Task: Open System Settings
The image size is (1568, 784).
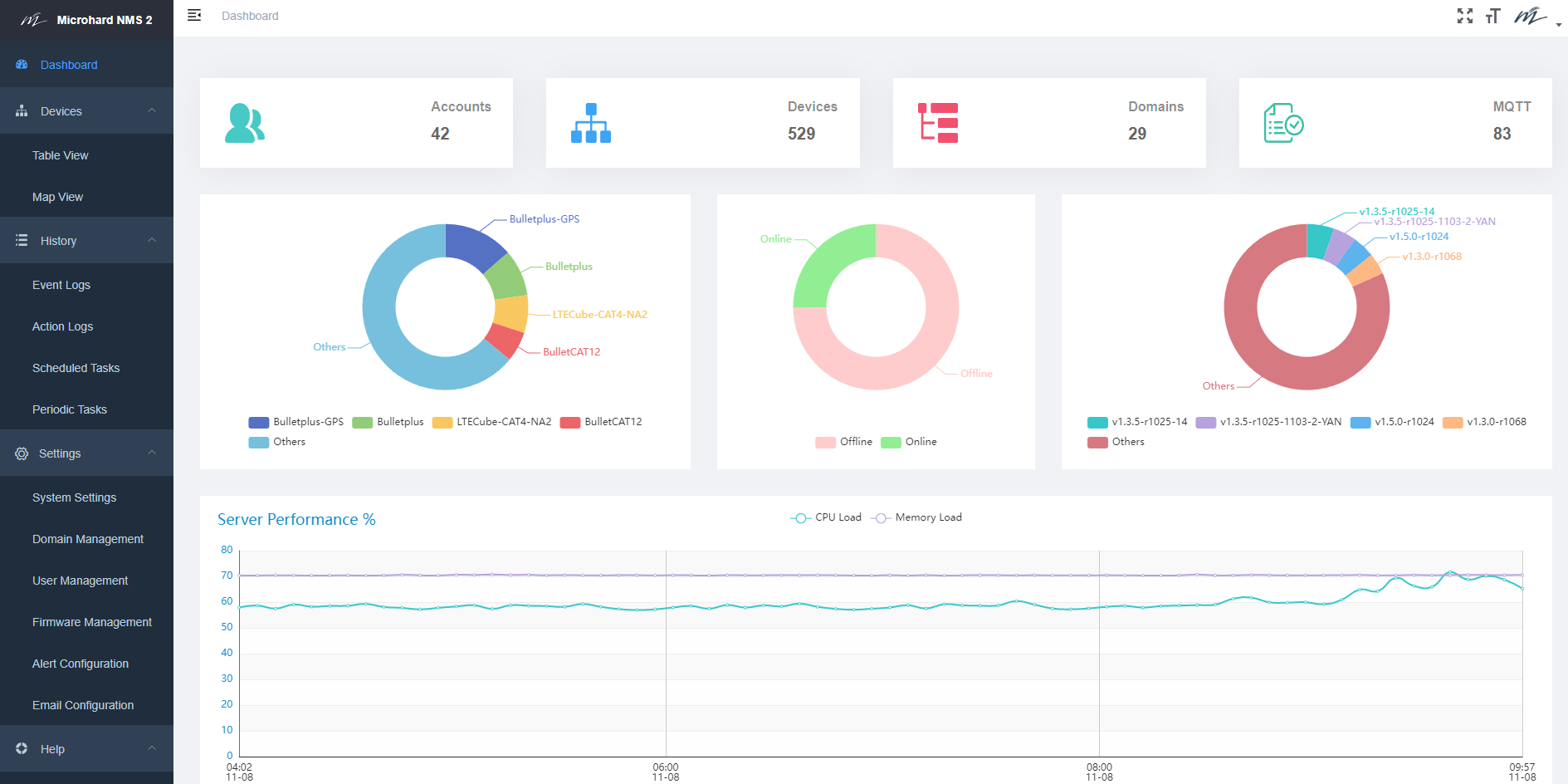Action: pos(86,497)
